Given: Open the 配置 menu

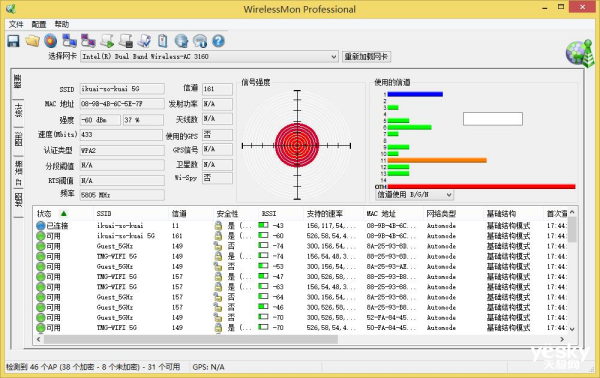Looking at the screenshot, I should coord(39,24).
